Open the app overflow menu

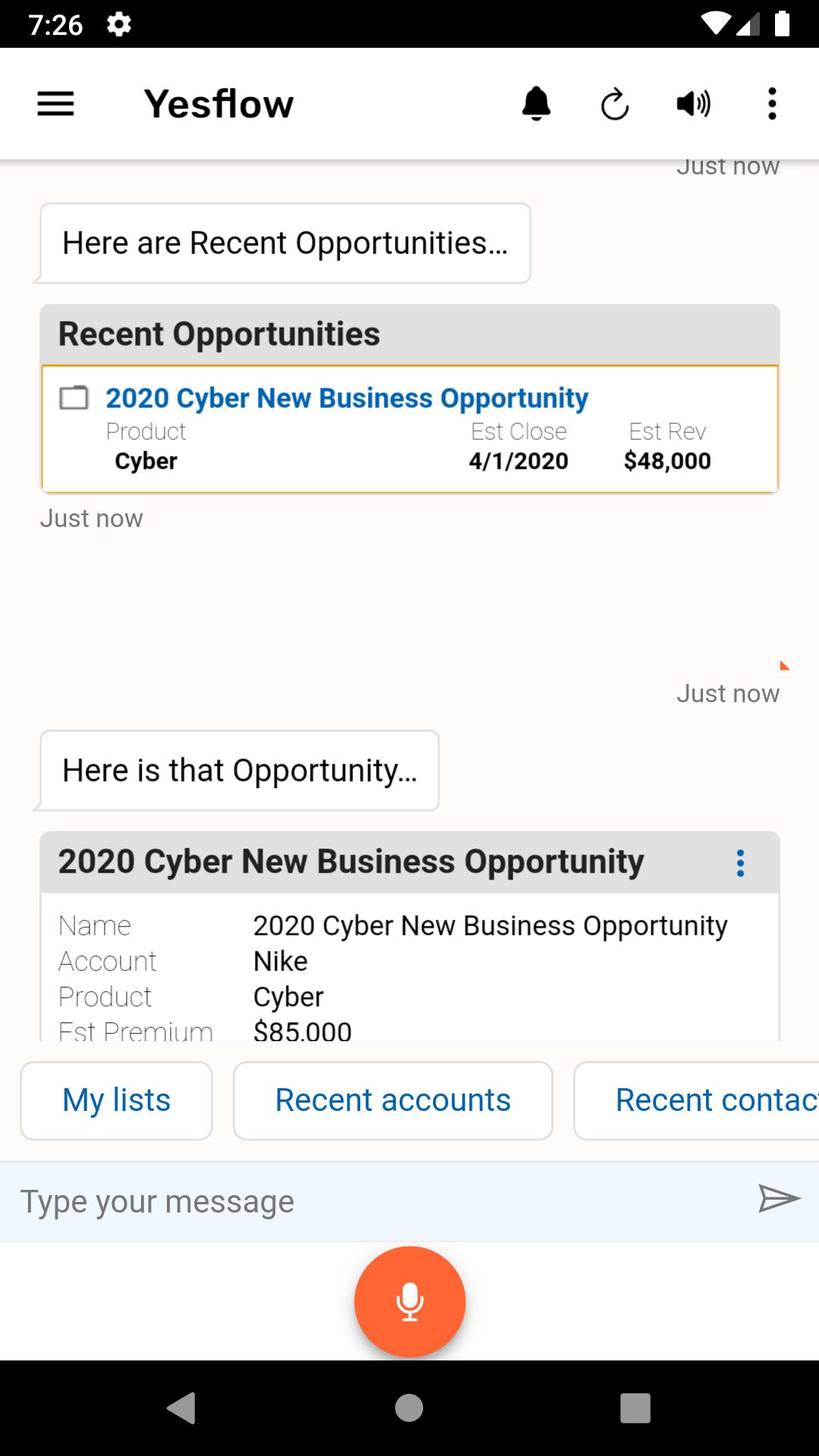(772, 104)
